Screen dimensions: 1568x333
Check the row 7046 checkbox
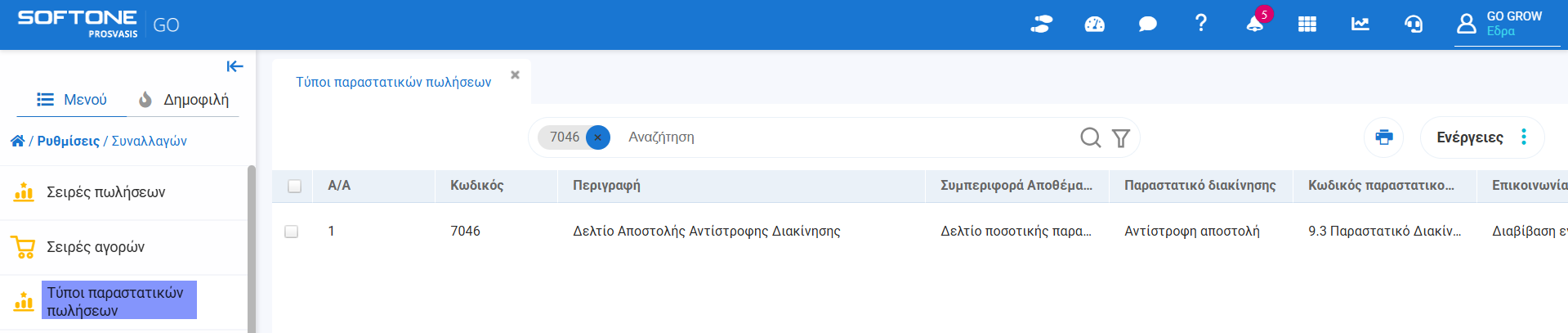click(292, 232)
